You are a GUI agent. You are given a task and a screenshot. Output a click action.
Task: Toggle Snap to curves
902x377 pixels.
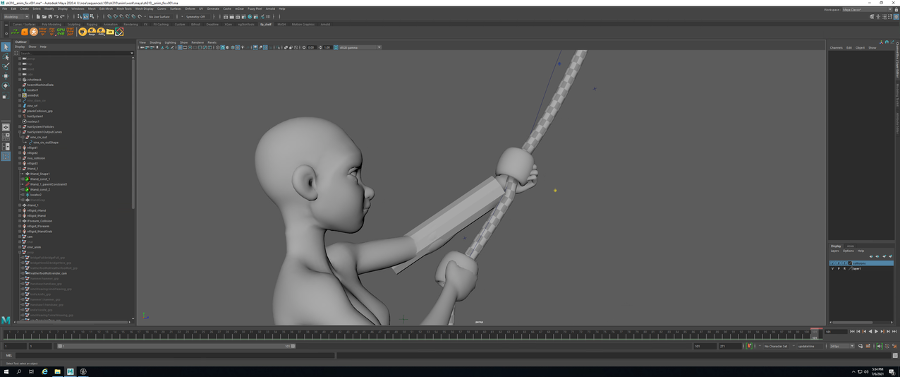pos(115,17)
